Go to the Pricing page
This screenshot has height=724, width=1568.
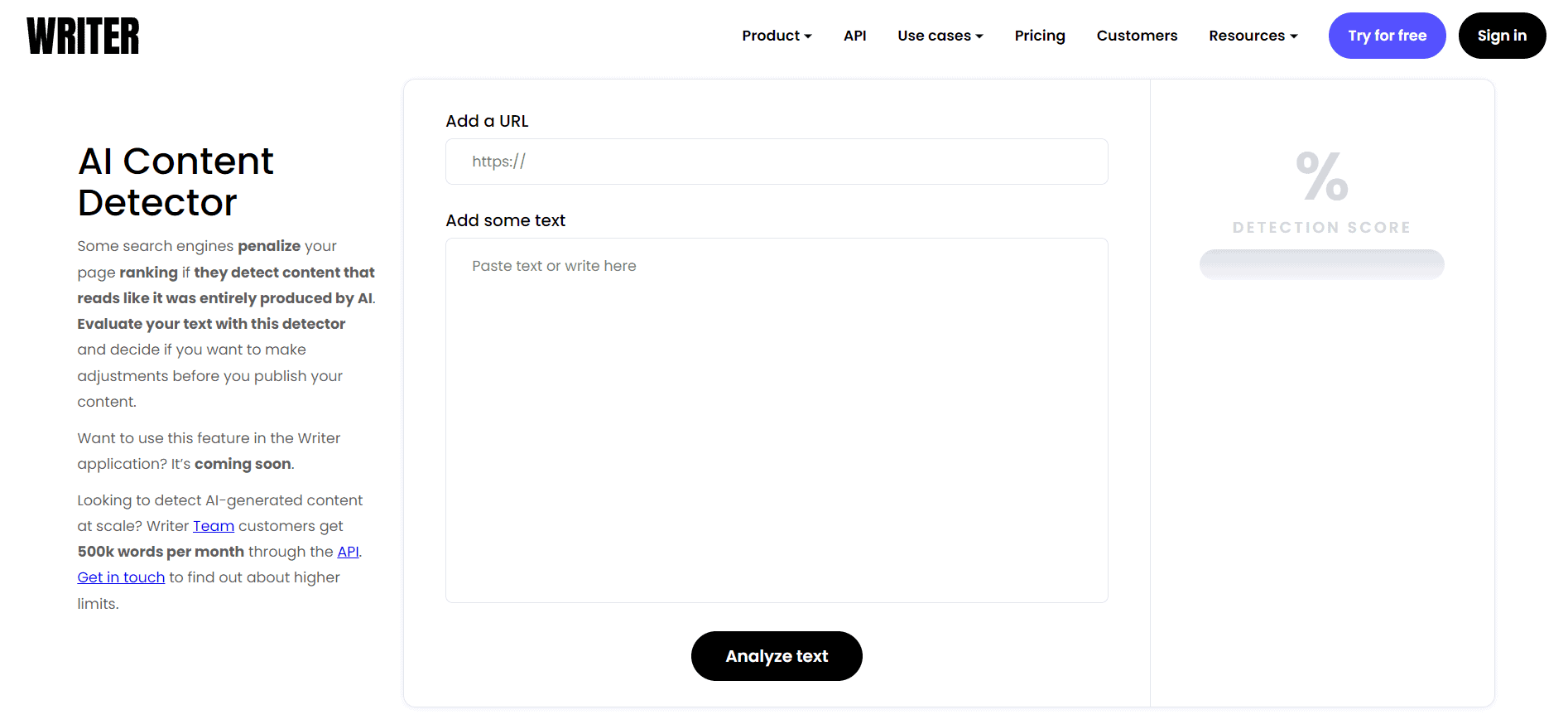coord(1040,36)
